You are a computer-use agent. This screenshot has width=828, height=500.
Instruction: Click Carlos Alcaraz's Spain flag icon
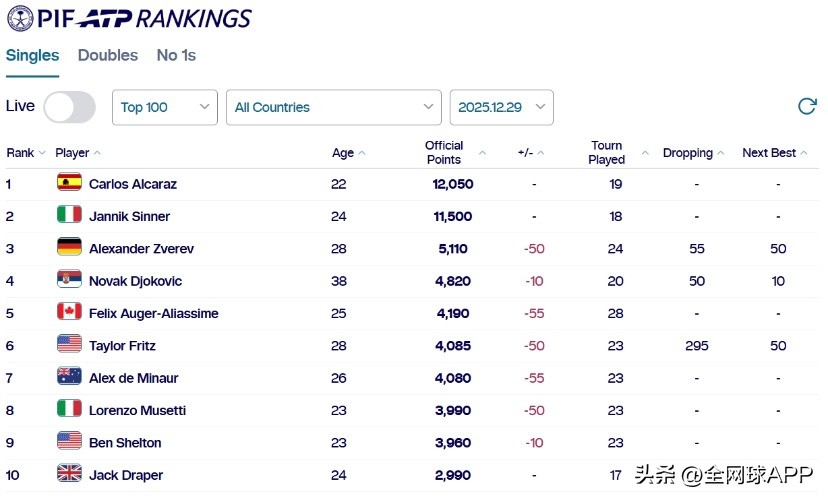tap(69, 183)
